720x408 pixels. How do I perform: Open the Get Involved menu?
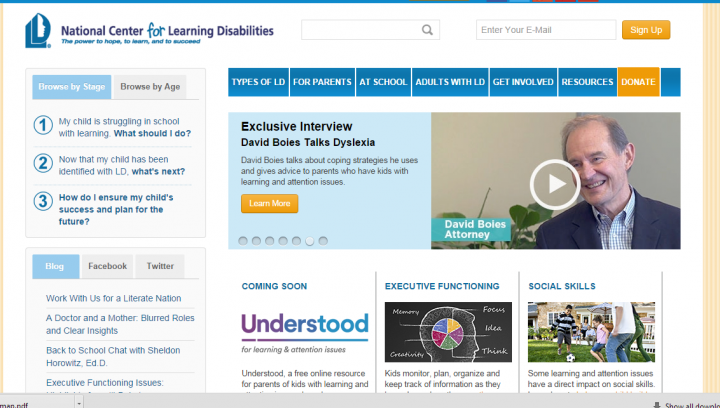523,82
